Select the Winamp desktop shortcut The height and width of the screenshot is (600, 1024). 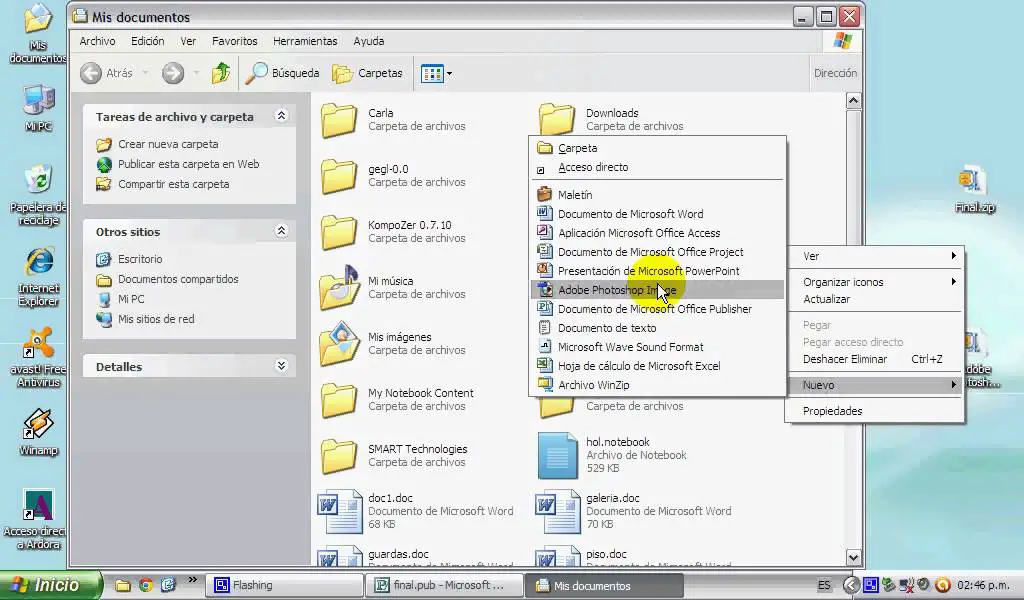point(39,432)
